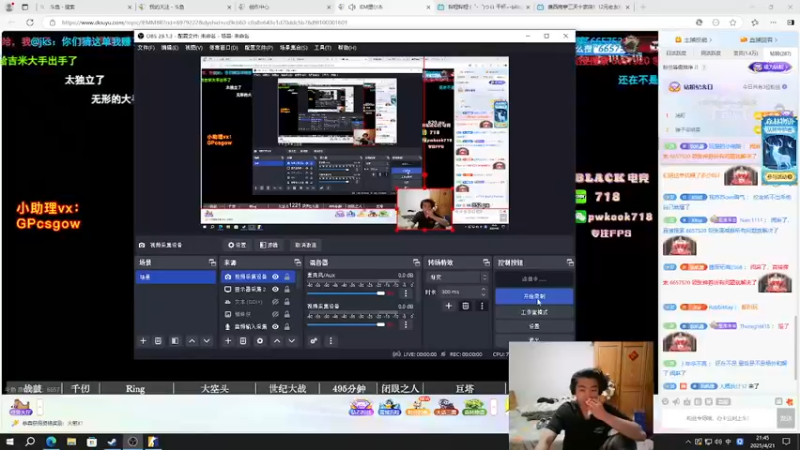
Task: Toggle visibility of the video capture device source
Action: coord(276,277)
